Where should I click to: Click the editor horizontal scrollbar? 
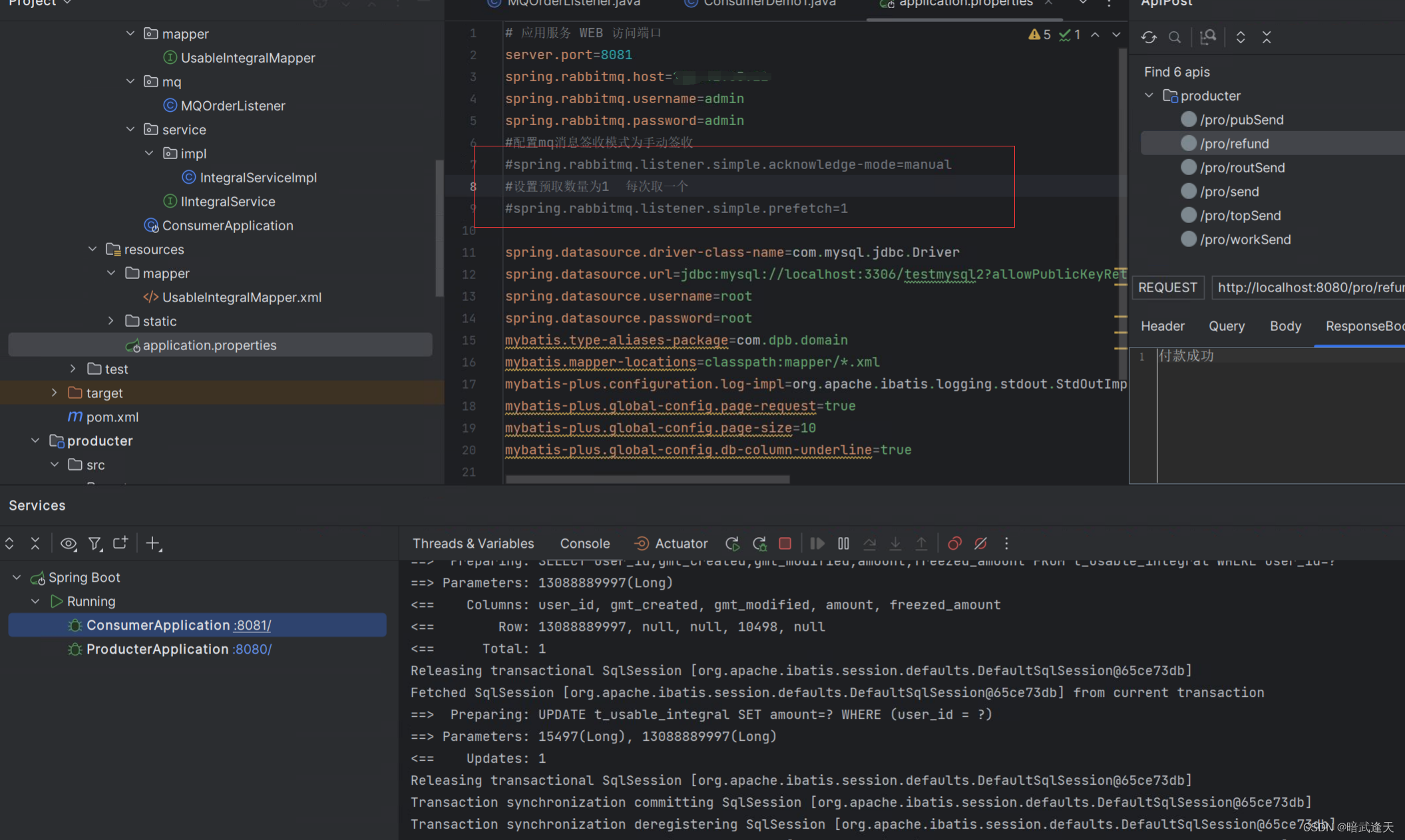648,479
